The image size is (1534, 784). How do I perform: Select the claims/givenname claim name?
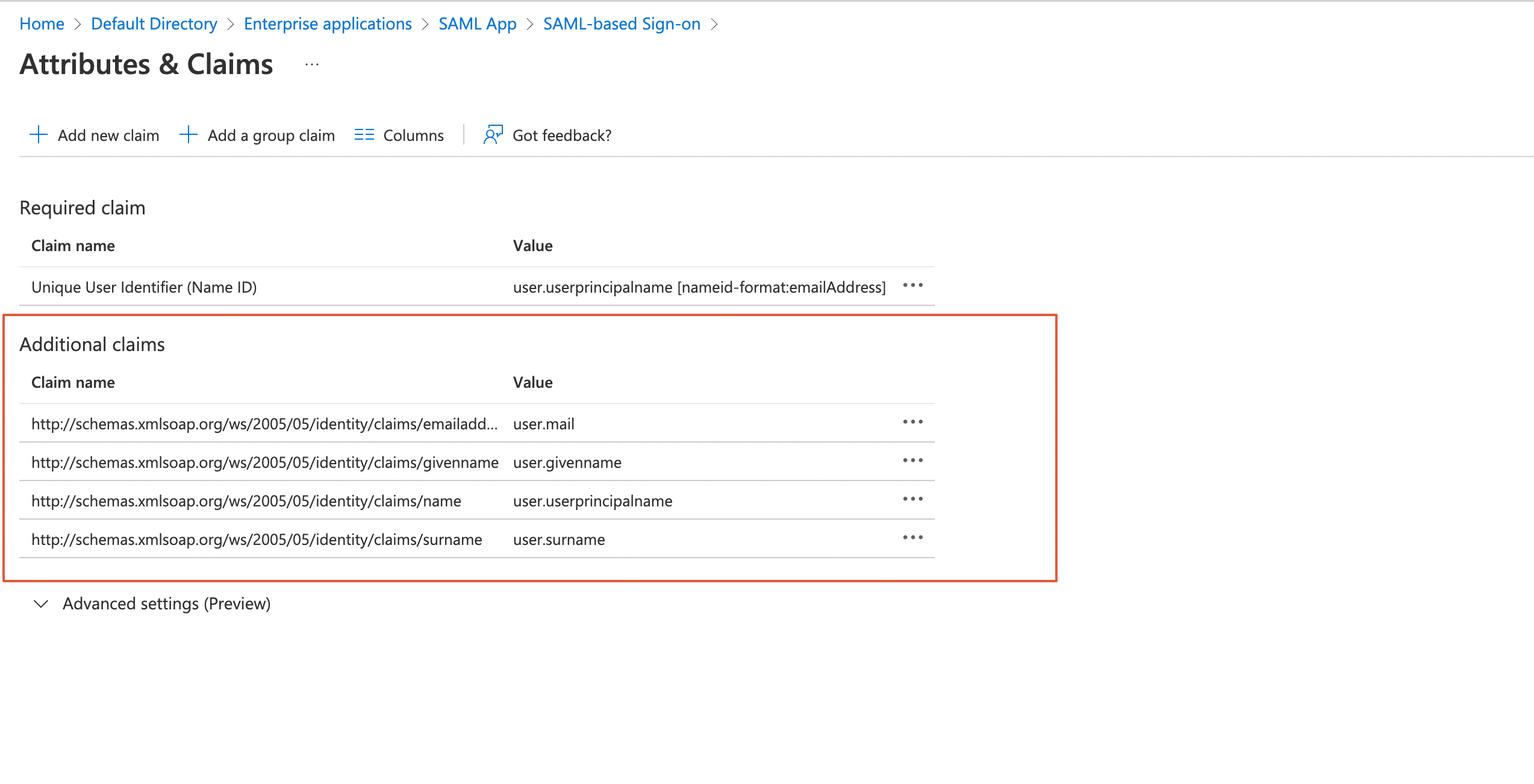tap(265, 462)
